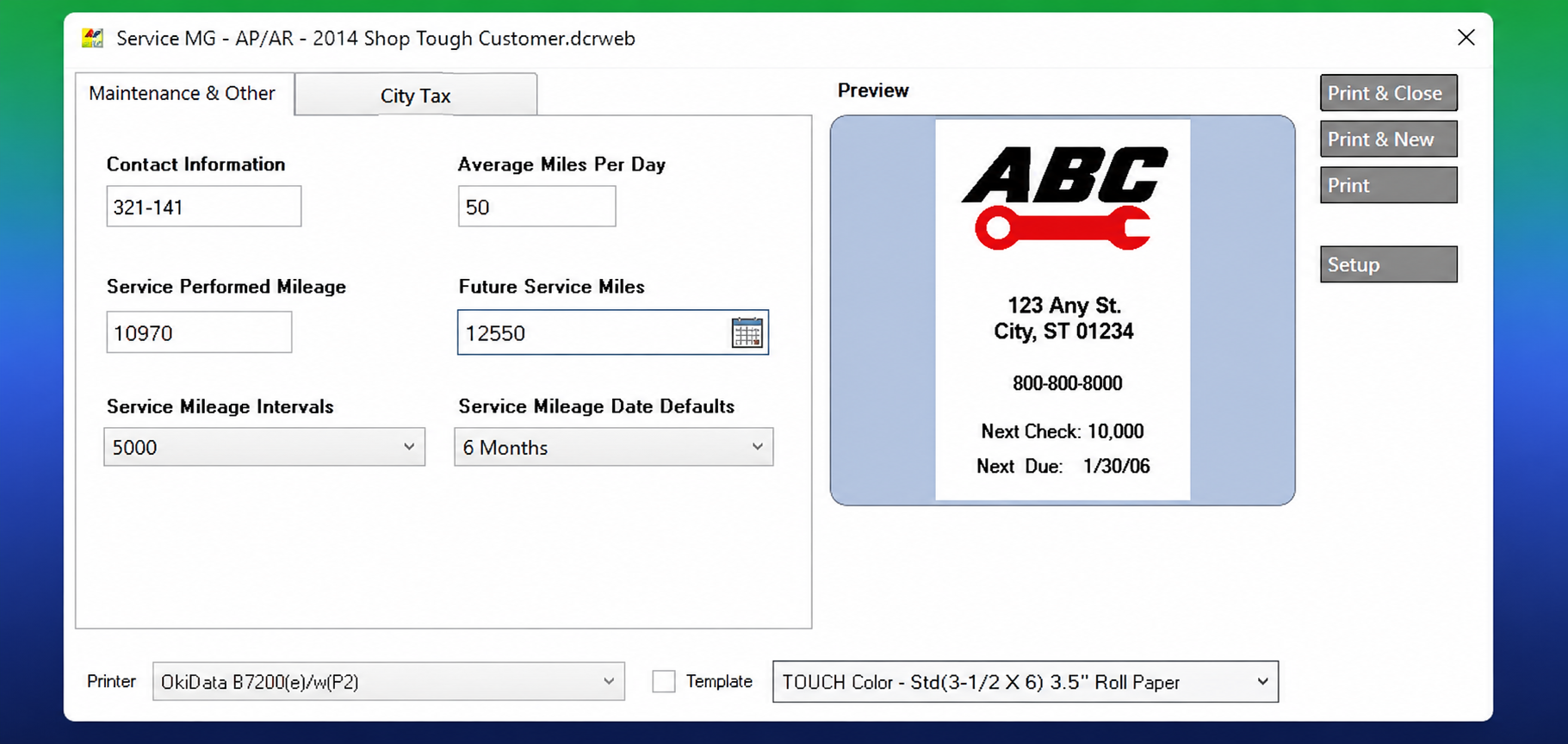Close the Service MG window
This screenshot has height=744, width=1568.
pyautogui.click(x=1466, y=37)
